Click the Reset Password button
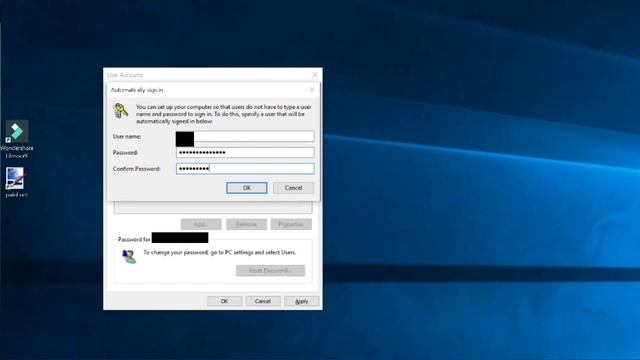The width and height of the screenshot is (640, 360). (270, 270)
